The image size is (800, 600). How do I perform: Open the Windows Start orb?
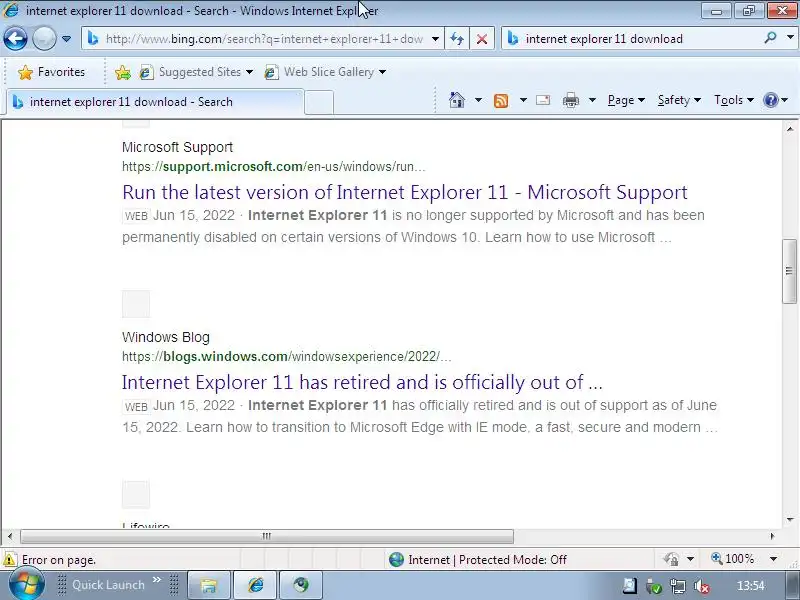coord(27,585)
